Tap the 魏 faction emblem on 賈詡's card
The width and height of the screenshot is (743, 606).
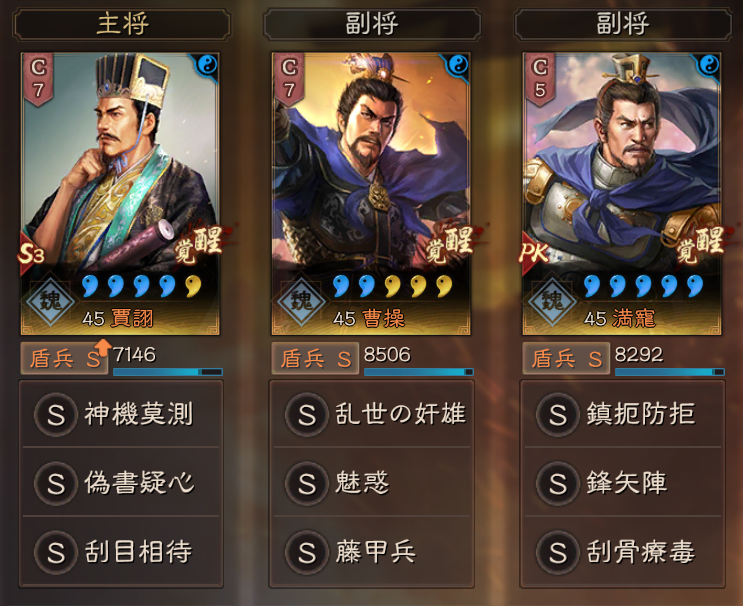tap(51, 301)
